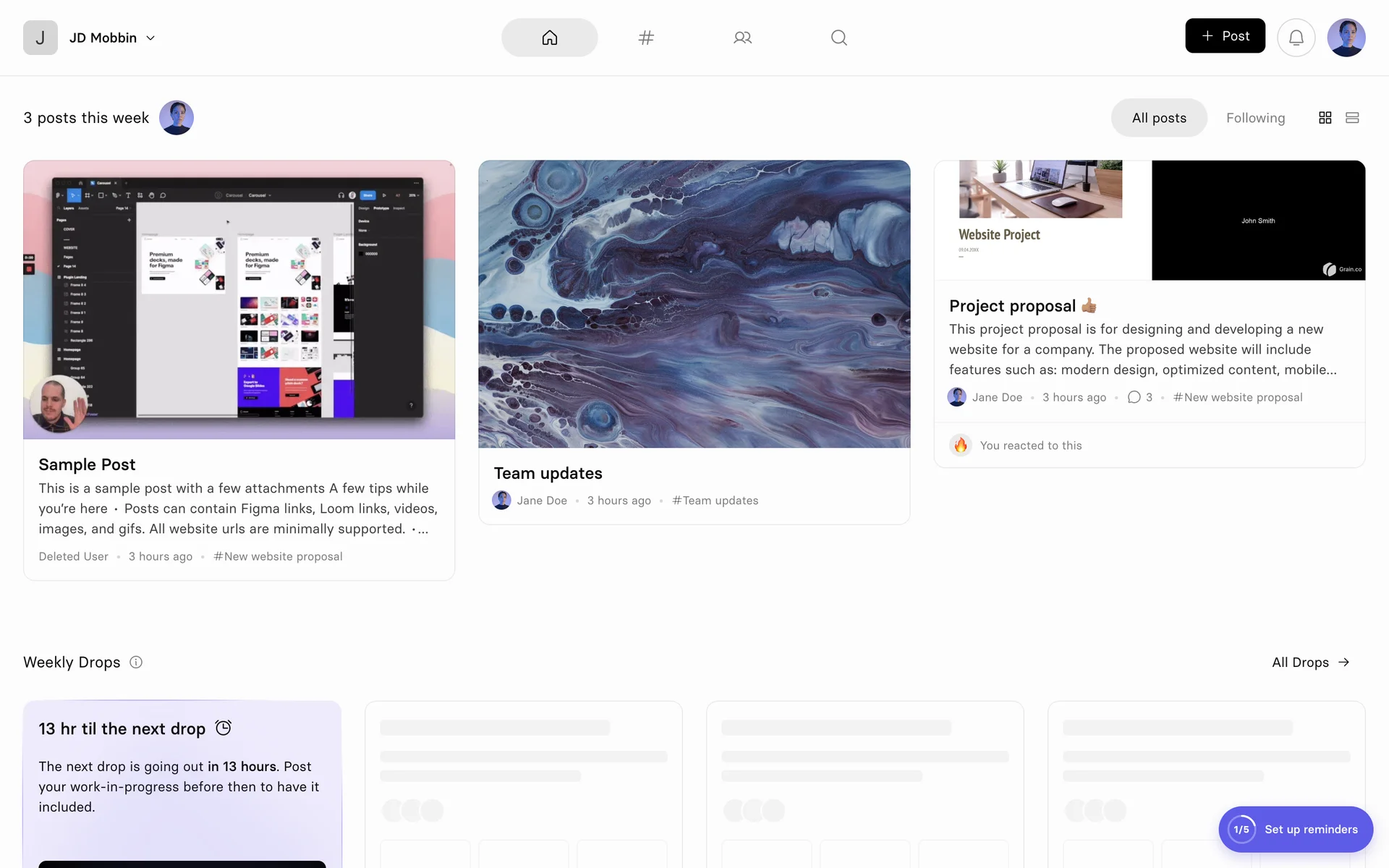Click the fire reaction on Project proposal
The height and width of the screenshot is (868, 1389).
coord(960,445)
